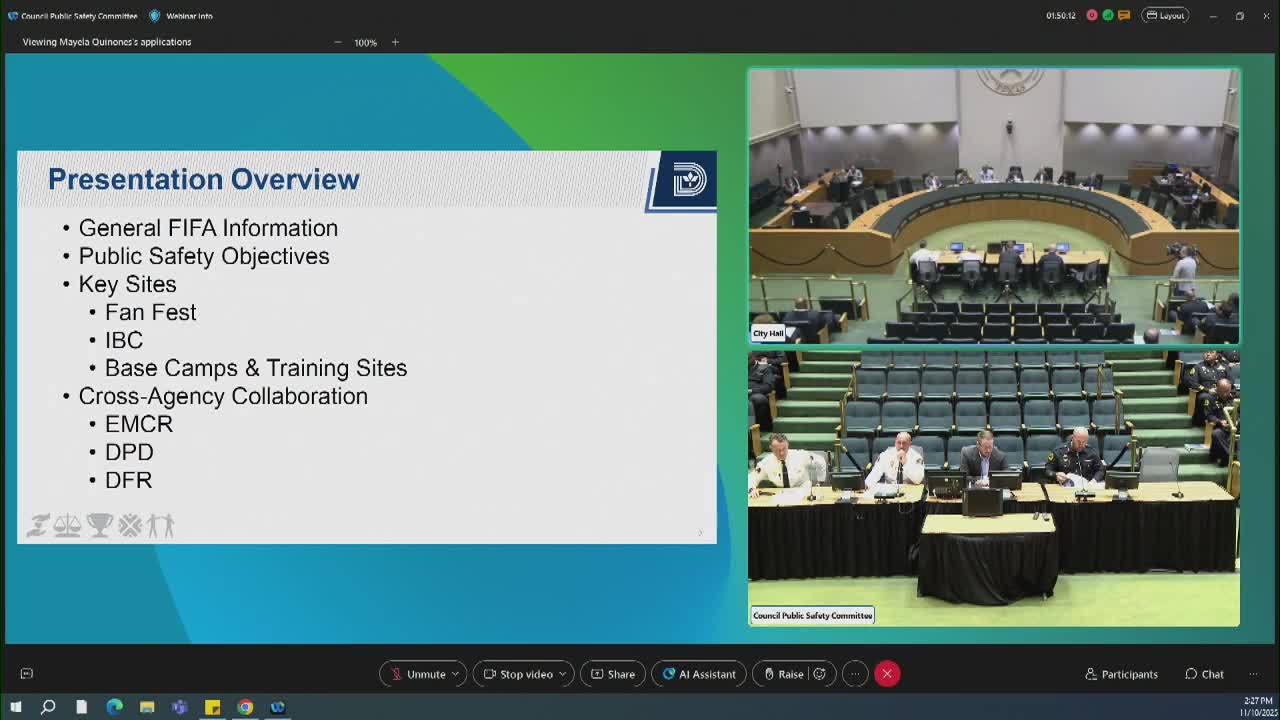Open the Webinar Info shield icon
Screen dimensions: 1280x720
coord(155,16)
